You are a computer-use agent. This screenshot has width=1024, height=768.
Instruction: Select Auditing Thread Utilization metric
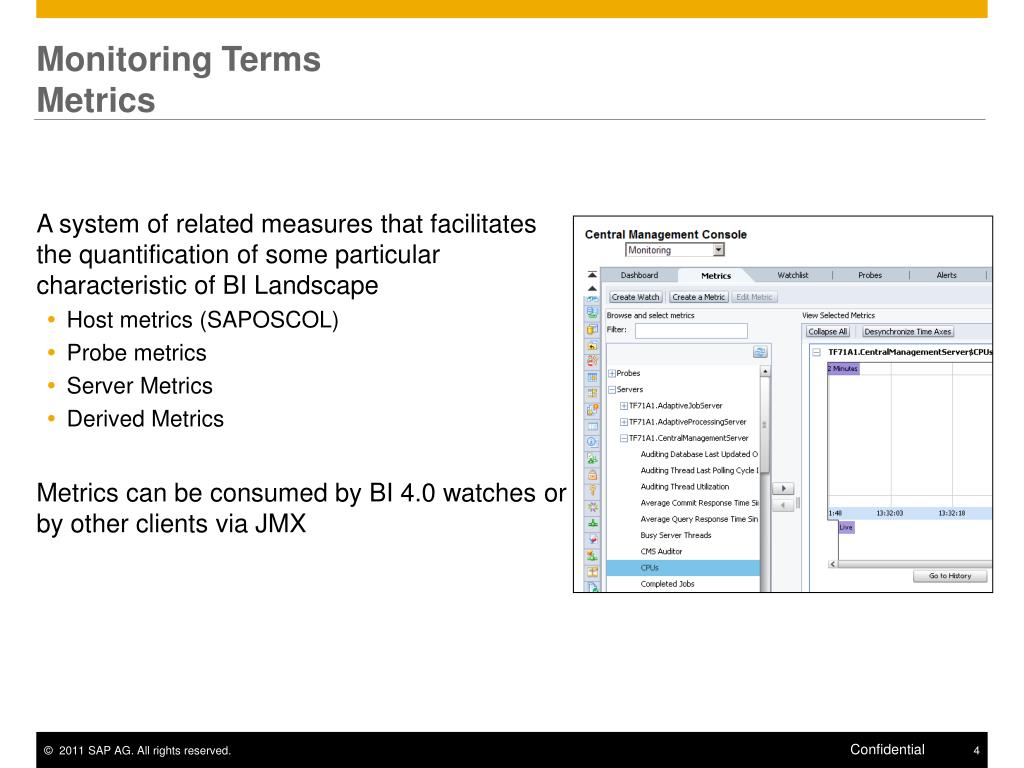click(x=685, y=487)
